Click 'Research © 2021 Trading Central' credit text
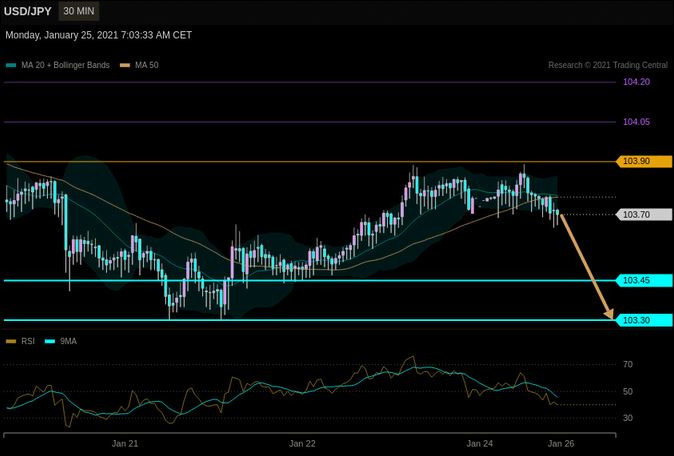674x456 pixels. tap(608, 65)
